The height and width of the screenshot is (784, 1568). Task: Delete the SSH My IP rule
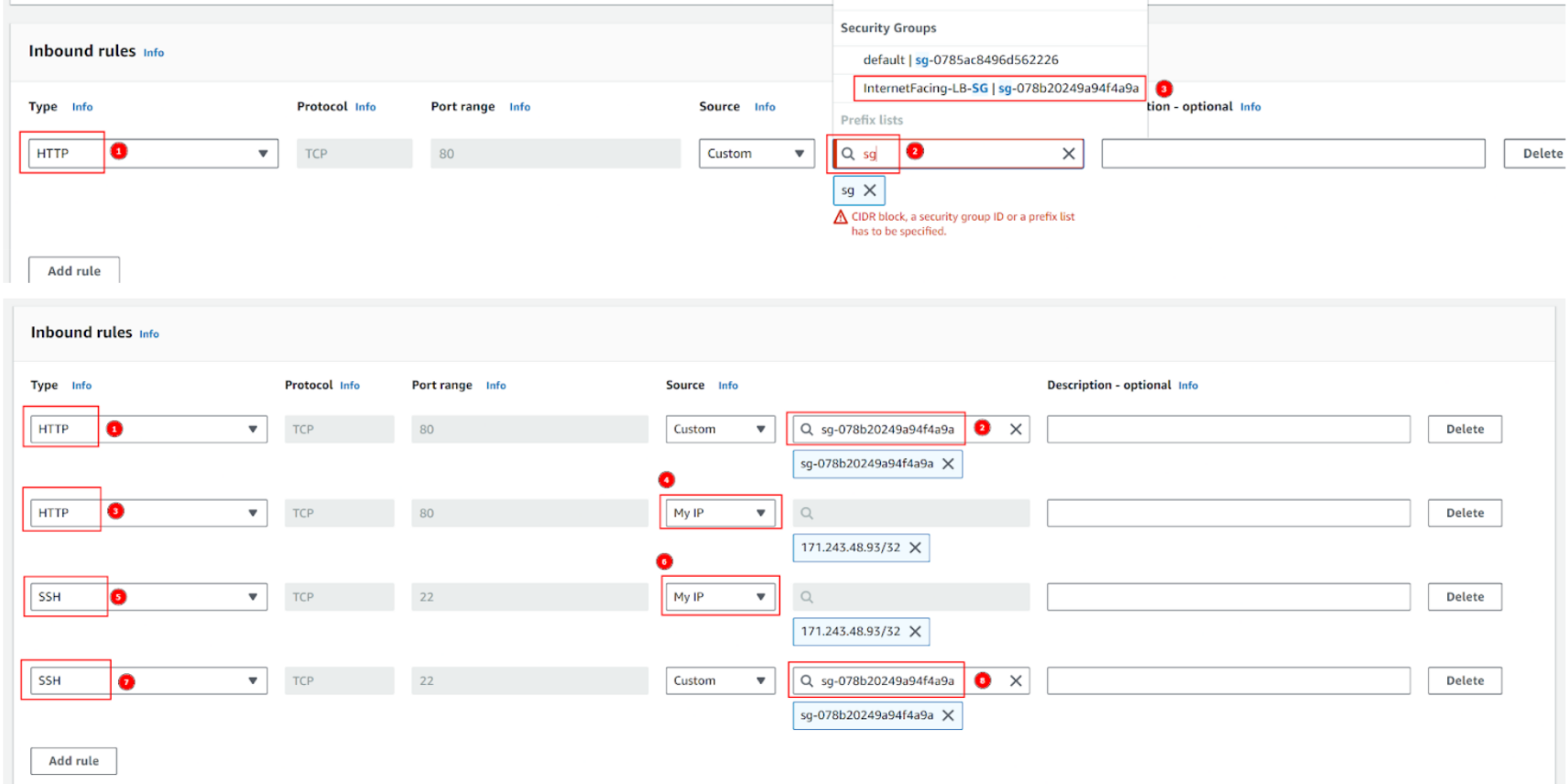[1465, 596]
